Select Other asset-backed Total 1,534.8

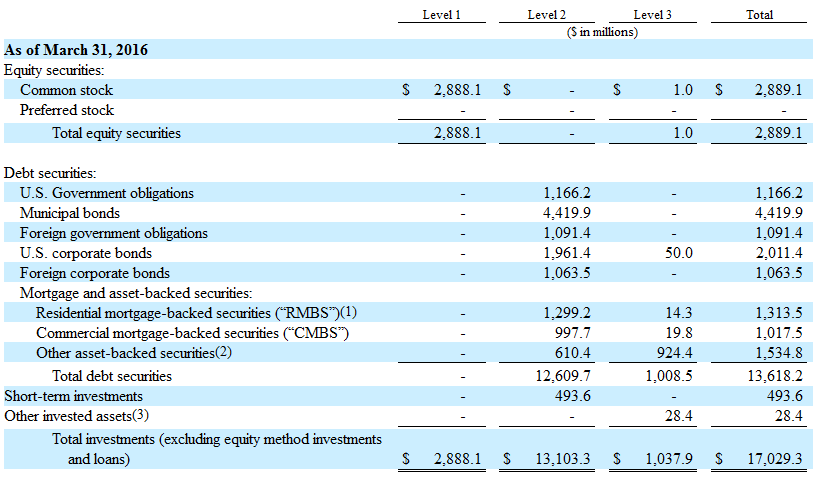[x=779, y=353]
